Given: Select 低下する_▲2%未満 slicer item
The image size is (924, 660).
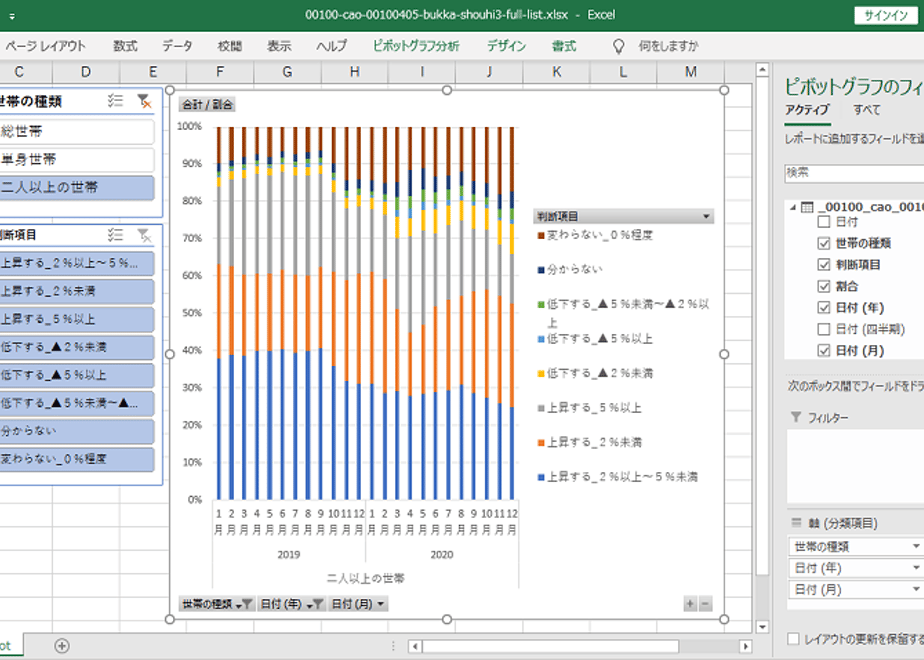Looking at the screenshot, I should pyautogui.click(x=77, y=347).
